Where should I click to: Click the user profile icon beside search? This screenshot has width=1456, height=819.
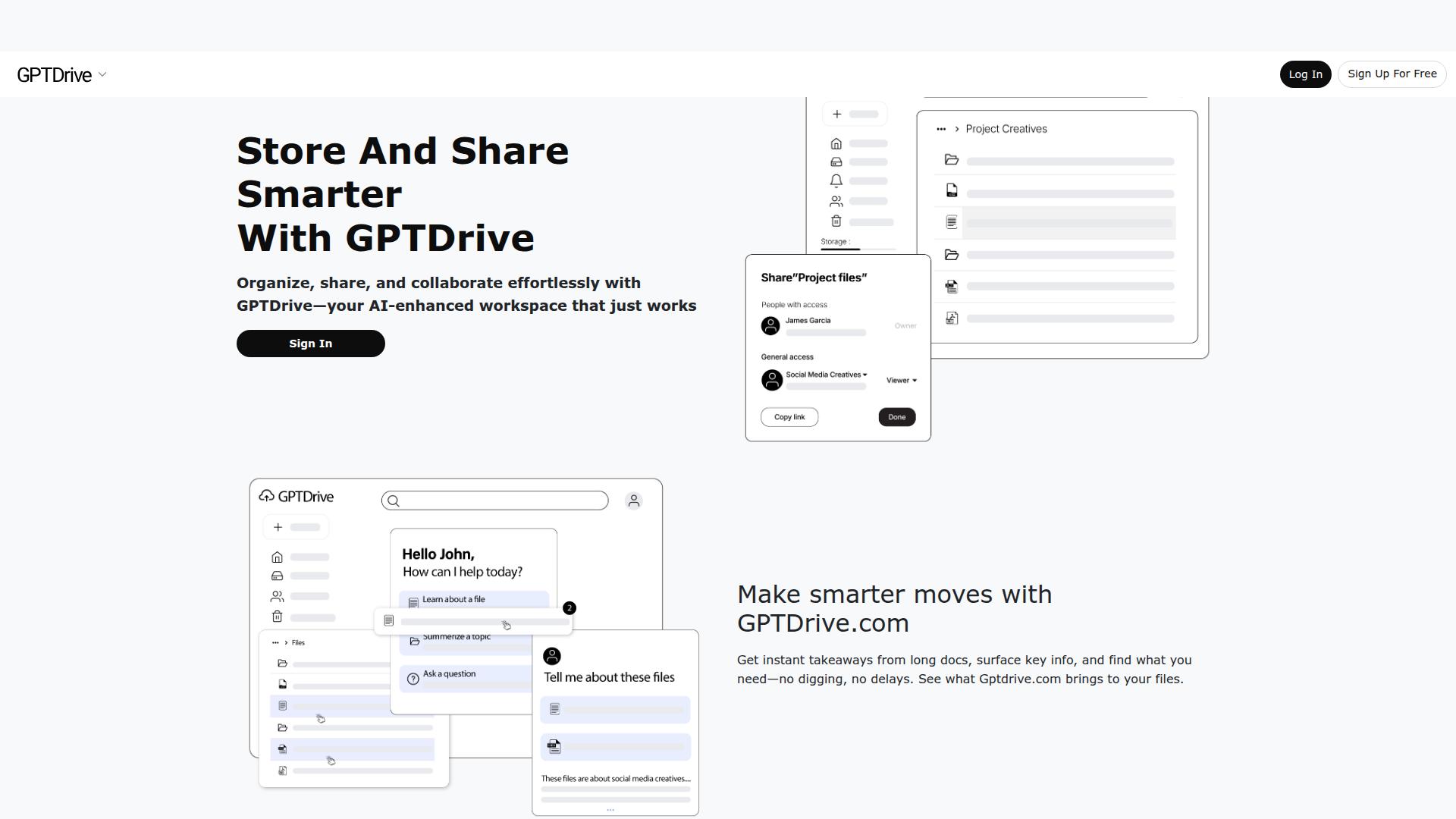click(x=634, y=500)
